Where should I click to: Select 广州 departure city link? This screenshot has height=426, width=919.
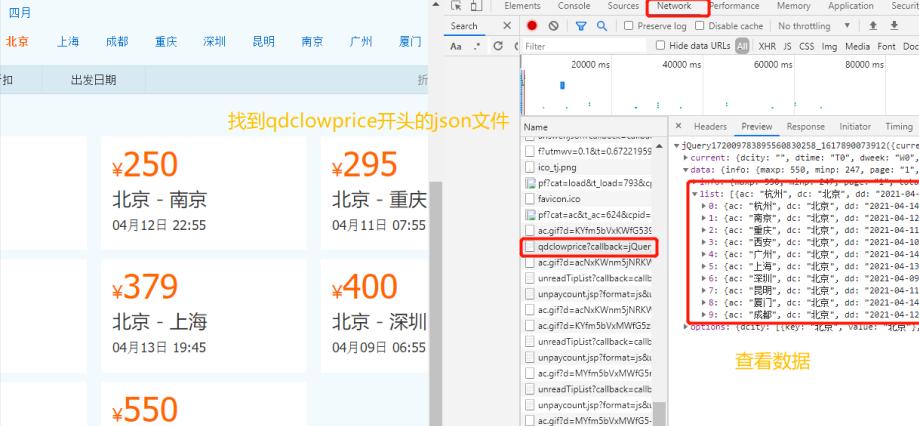pyautogui.click(x=361, y=42)
